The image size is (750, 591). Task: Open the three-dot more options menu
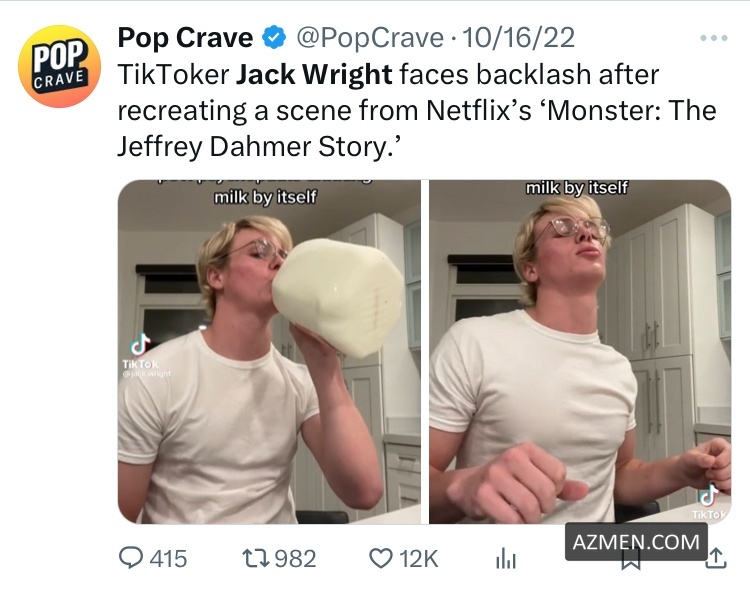point(714,38)
